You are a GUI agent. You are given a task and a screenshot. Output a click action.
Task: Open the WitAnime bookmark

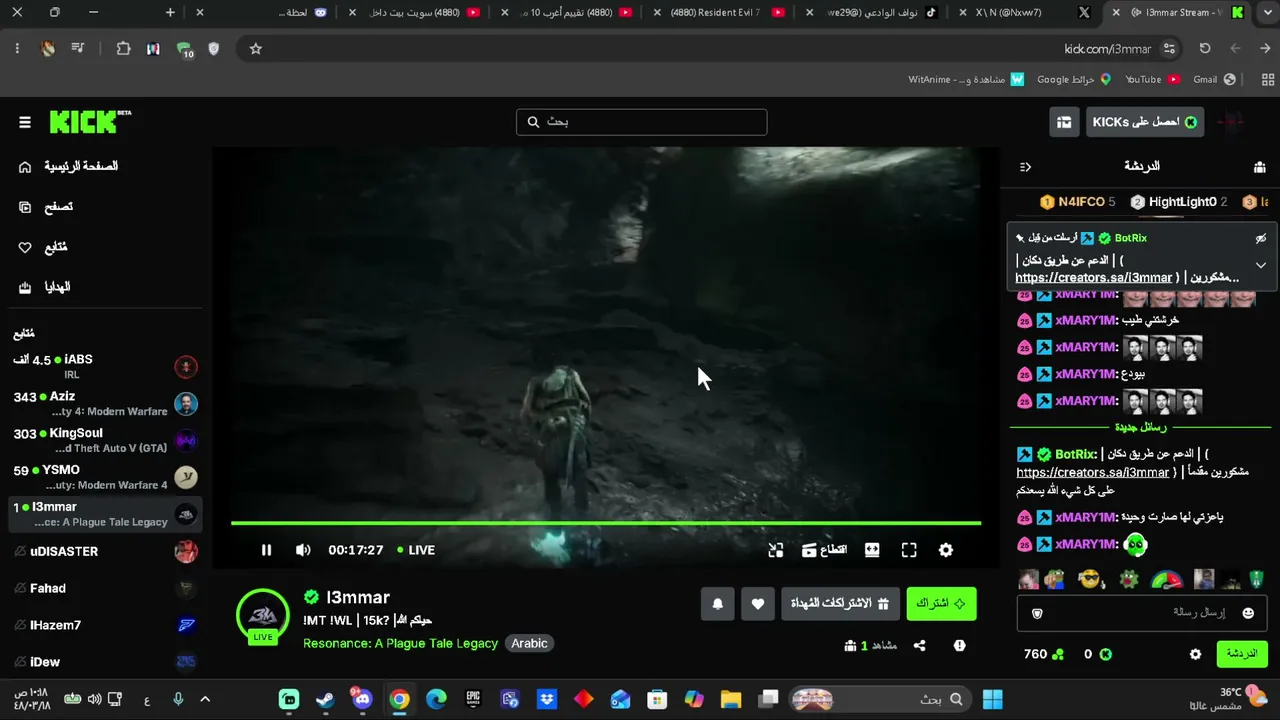[x=966, y=79]
